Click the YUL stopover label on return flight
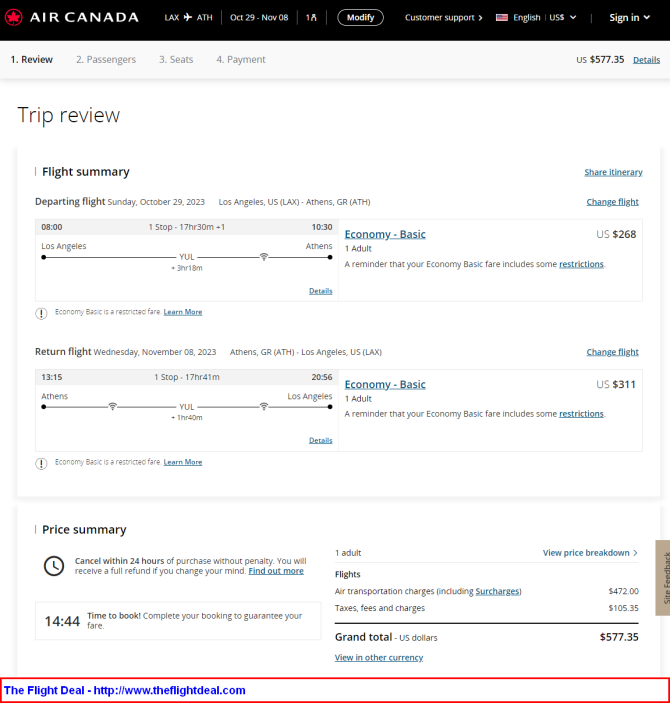Image resolution: width=670 pixels, height=703 pixels. point(187,407)
